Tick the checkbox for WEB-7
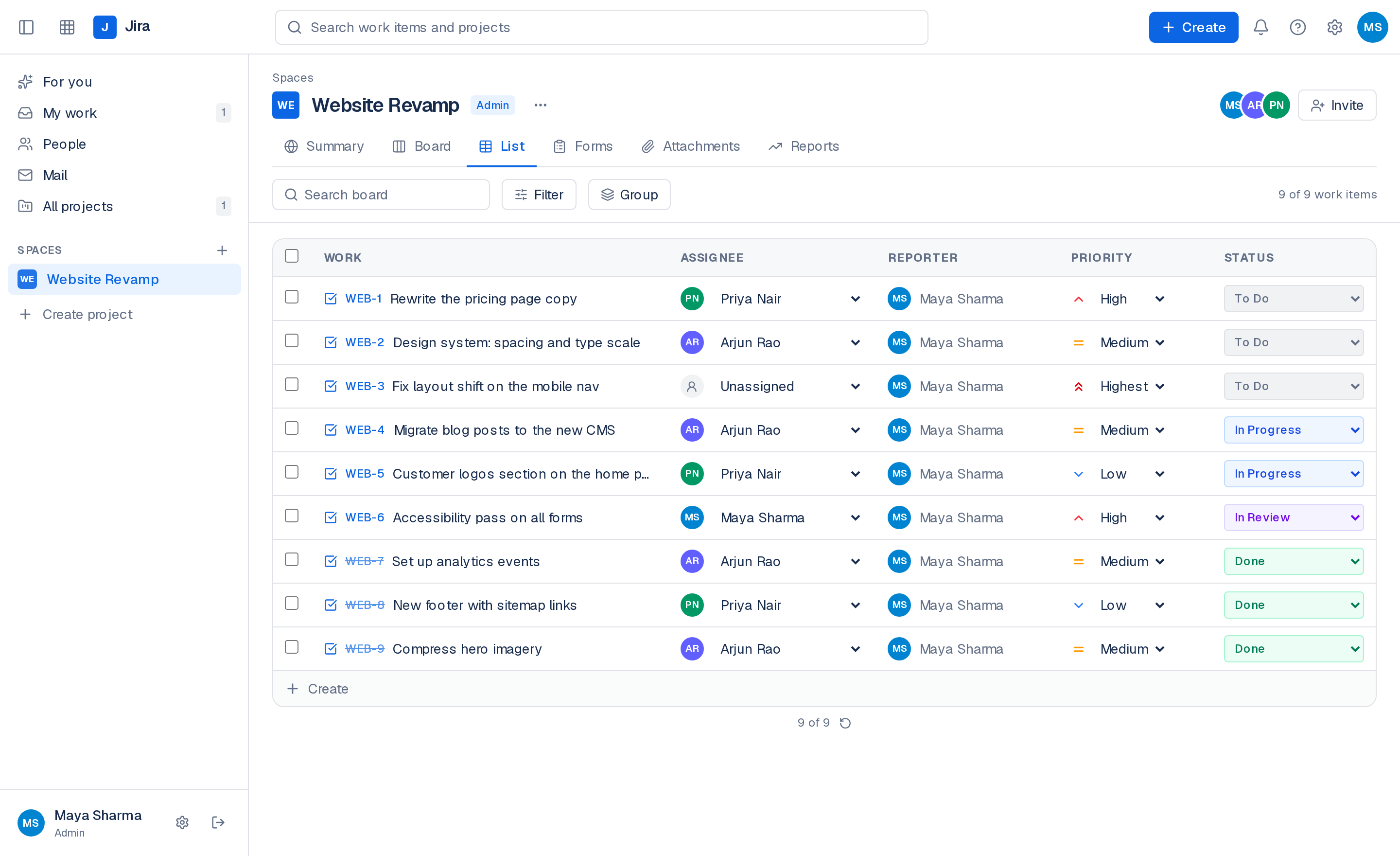The width and height of the screenshot is (1400, 856). point(292,560)
